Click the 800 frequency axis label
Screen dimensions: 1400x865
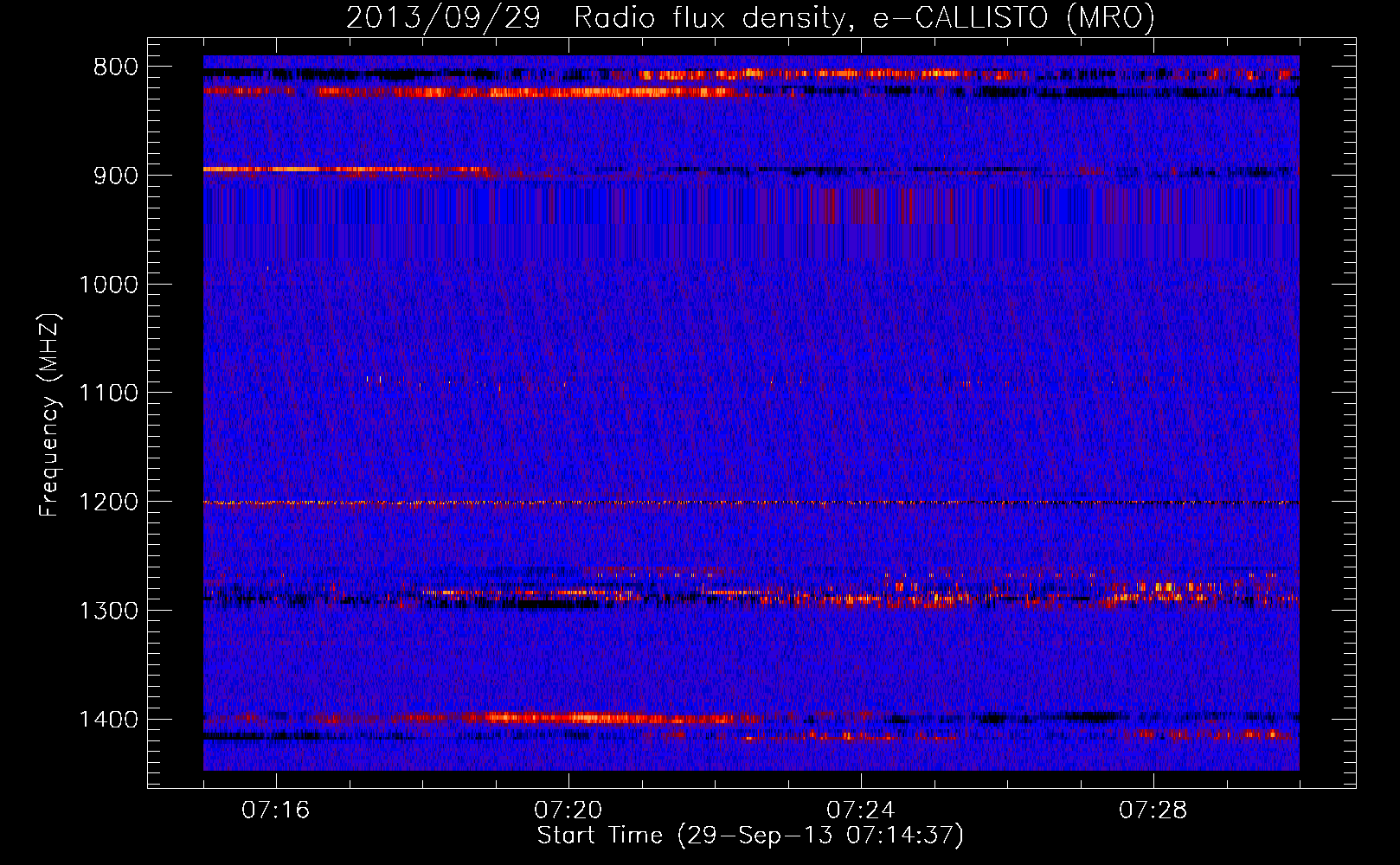115,67
